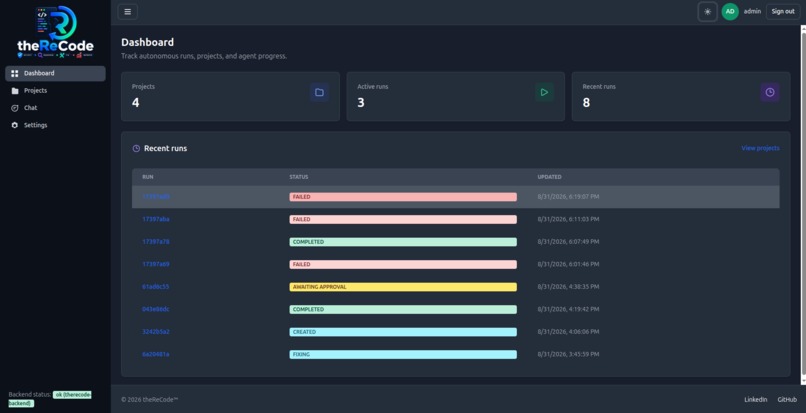Click the CREATED status badge

(403, 332)
